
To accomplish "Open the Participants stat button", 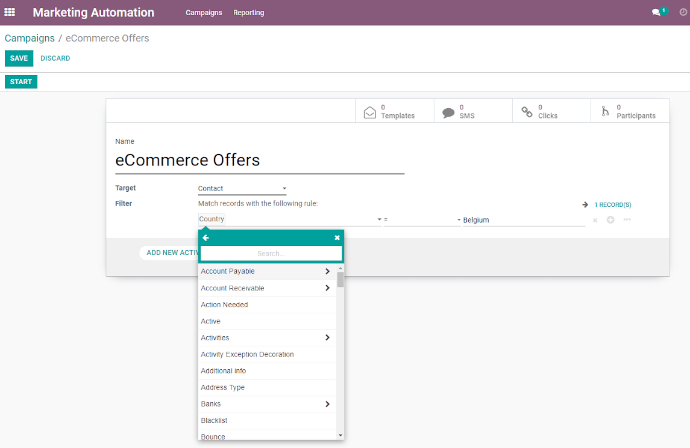I will (x=629, y=111).
